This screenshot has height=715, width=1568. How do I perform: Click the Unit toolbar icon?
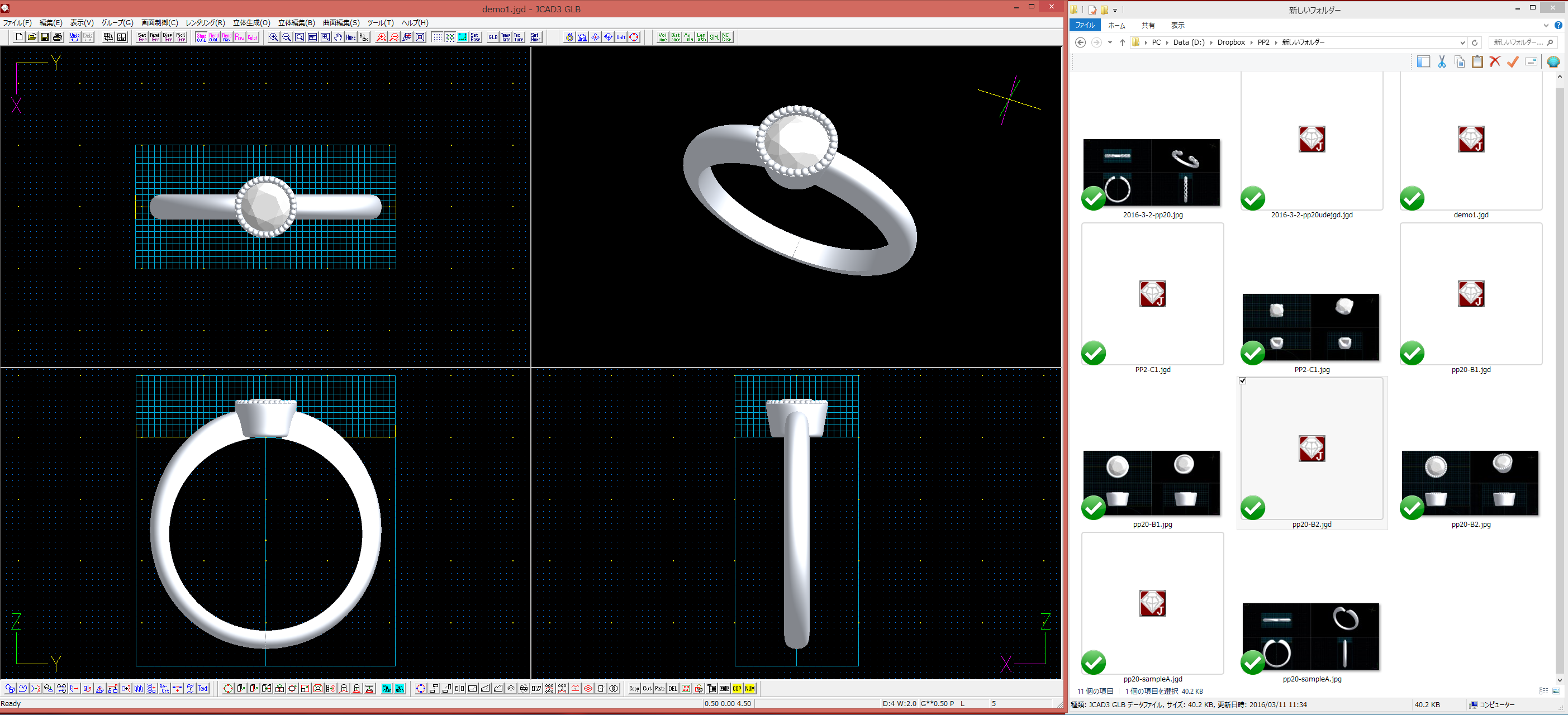621,37
